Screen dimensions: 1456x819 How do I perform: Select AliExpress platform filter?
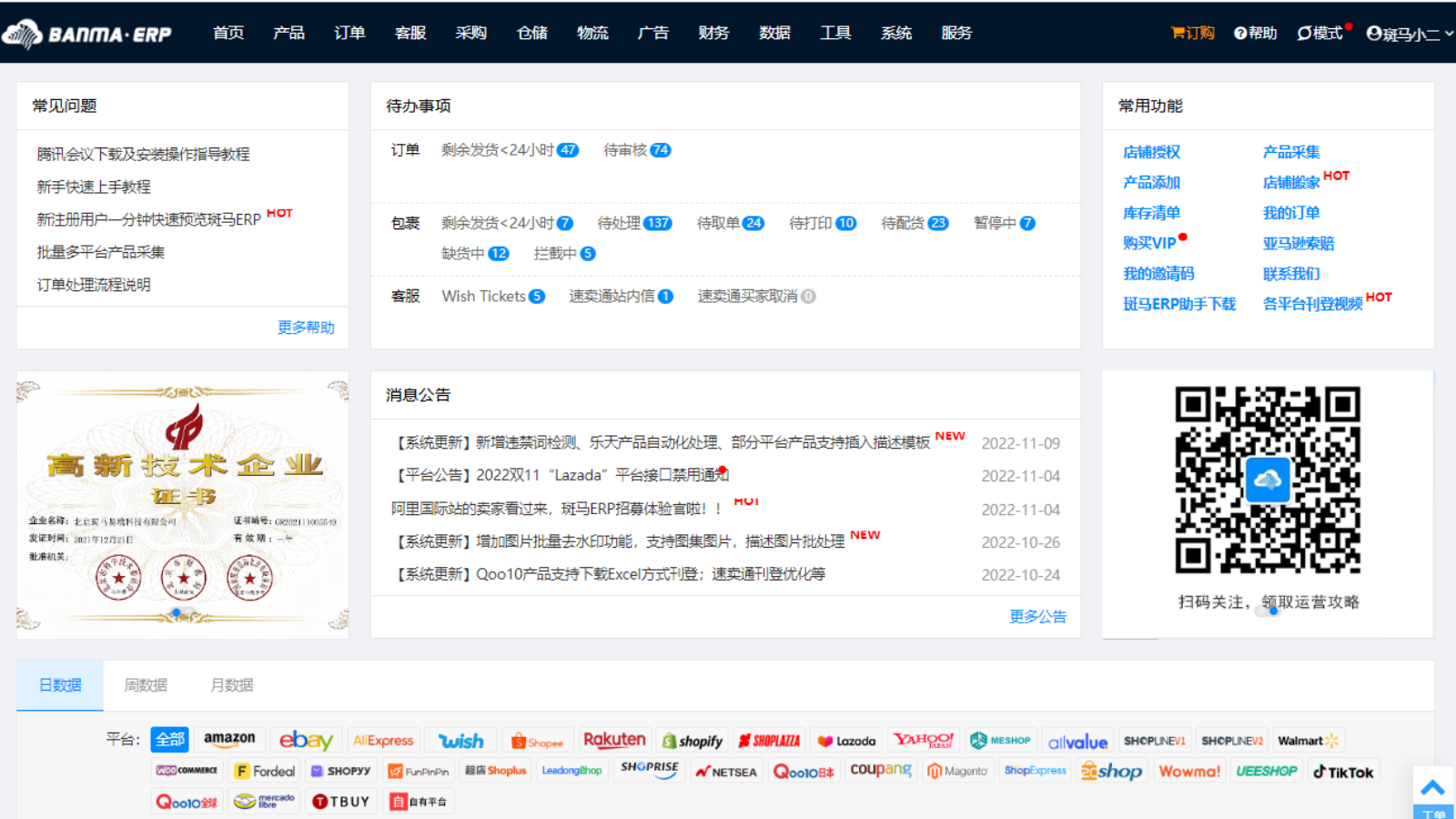pos(383,740)
